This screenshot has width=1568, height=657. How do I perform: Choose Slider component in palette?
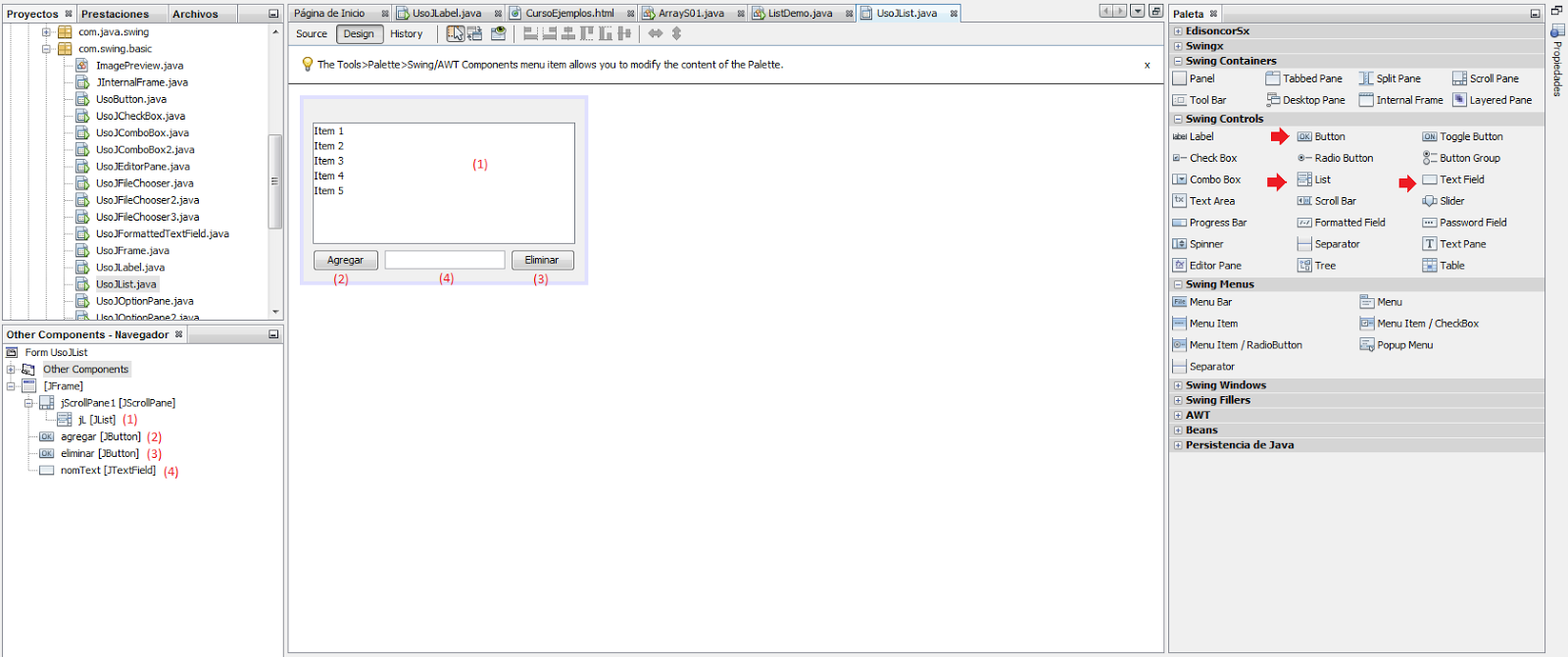coord(1444,201)
